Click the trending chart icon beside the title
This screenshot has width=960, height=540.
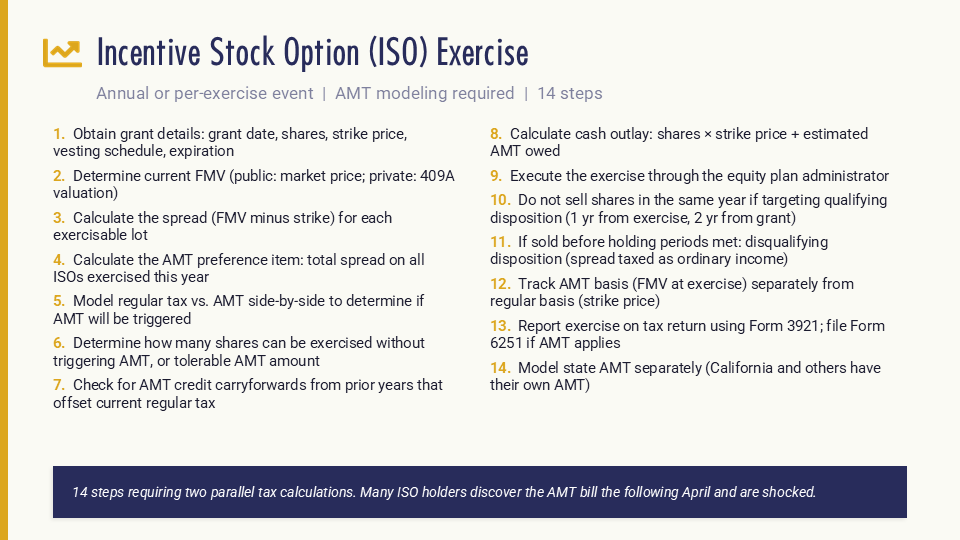[62, 52]
